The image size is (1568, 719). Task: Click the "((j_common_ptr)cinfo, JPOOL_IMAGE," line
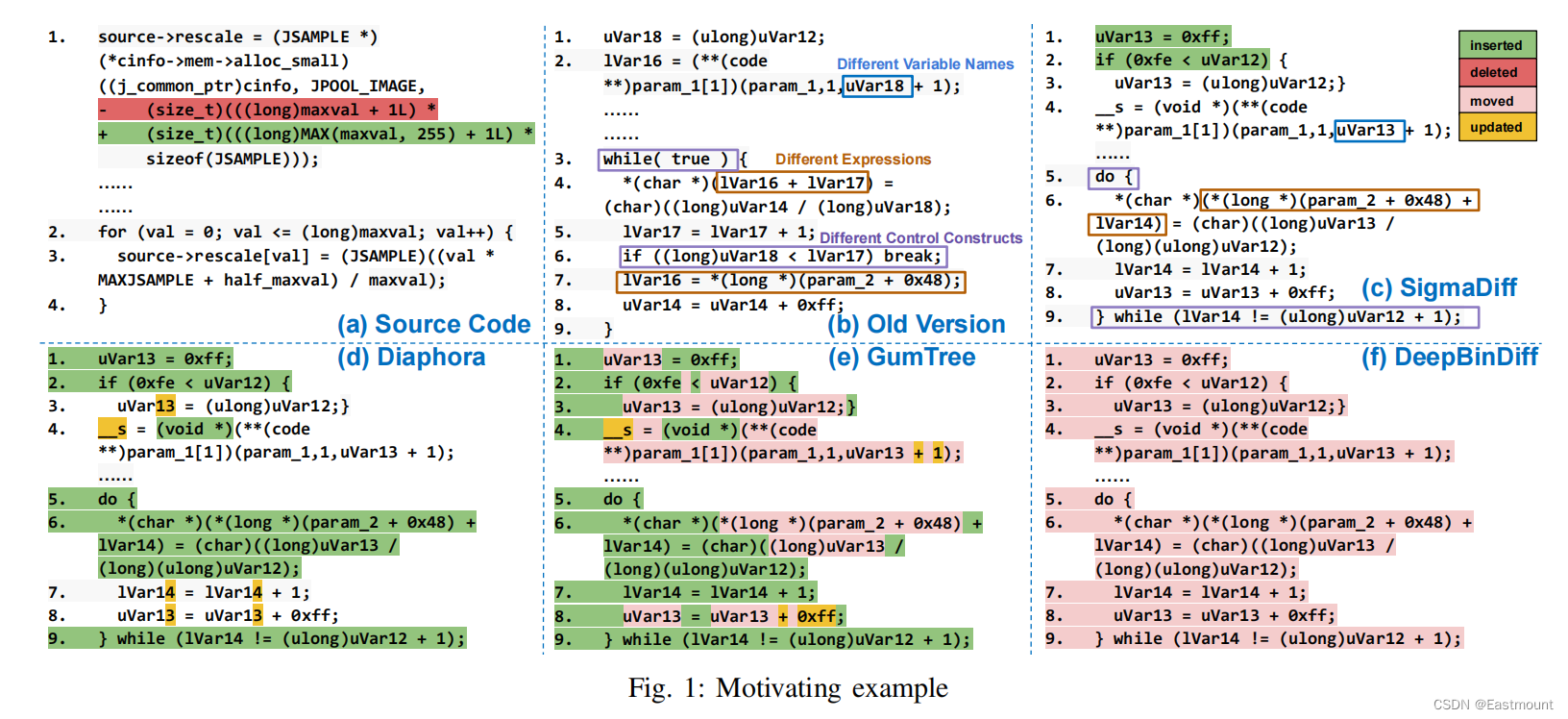tap(261, 86)
